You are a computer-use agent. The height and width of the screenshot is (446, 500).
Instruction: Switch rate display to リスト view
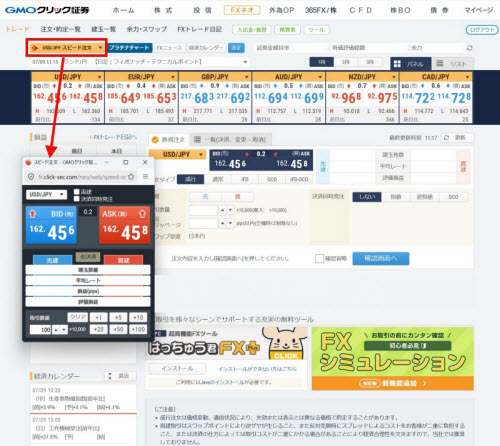[x=453, y=64]
